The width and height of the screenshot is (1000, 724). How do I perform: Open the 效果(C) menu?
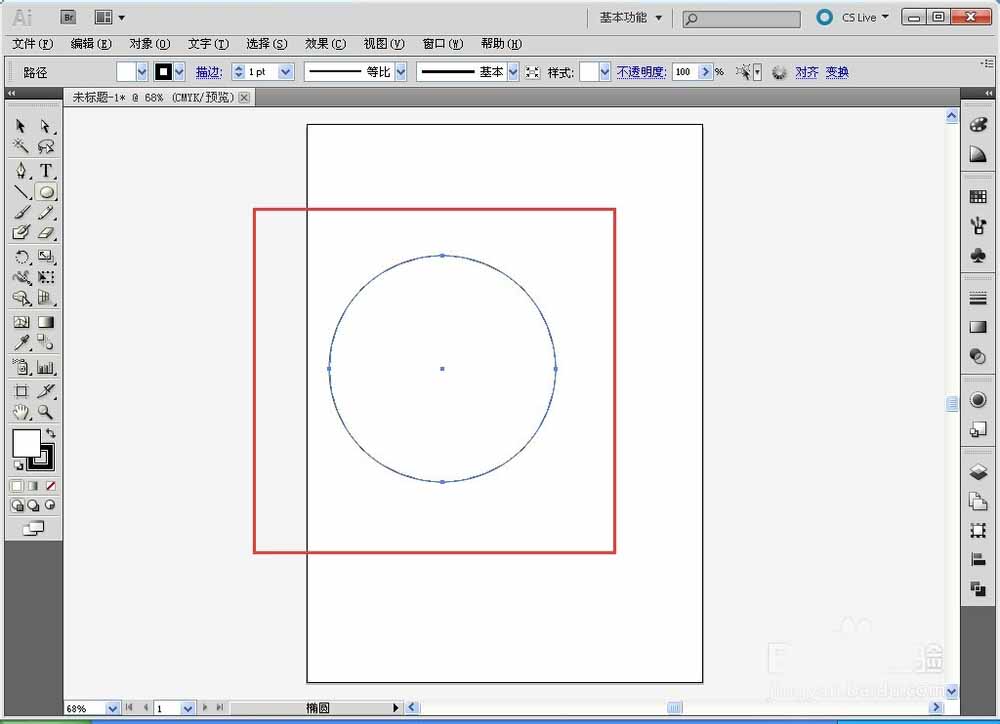325,44
